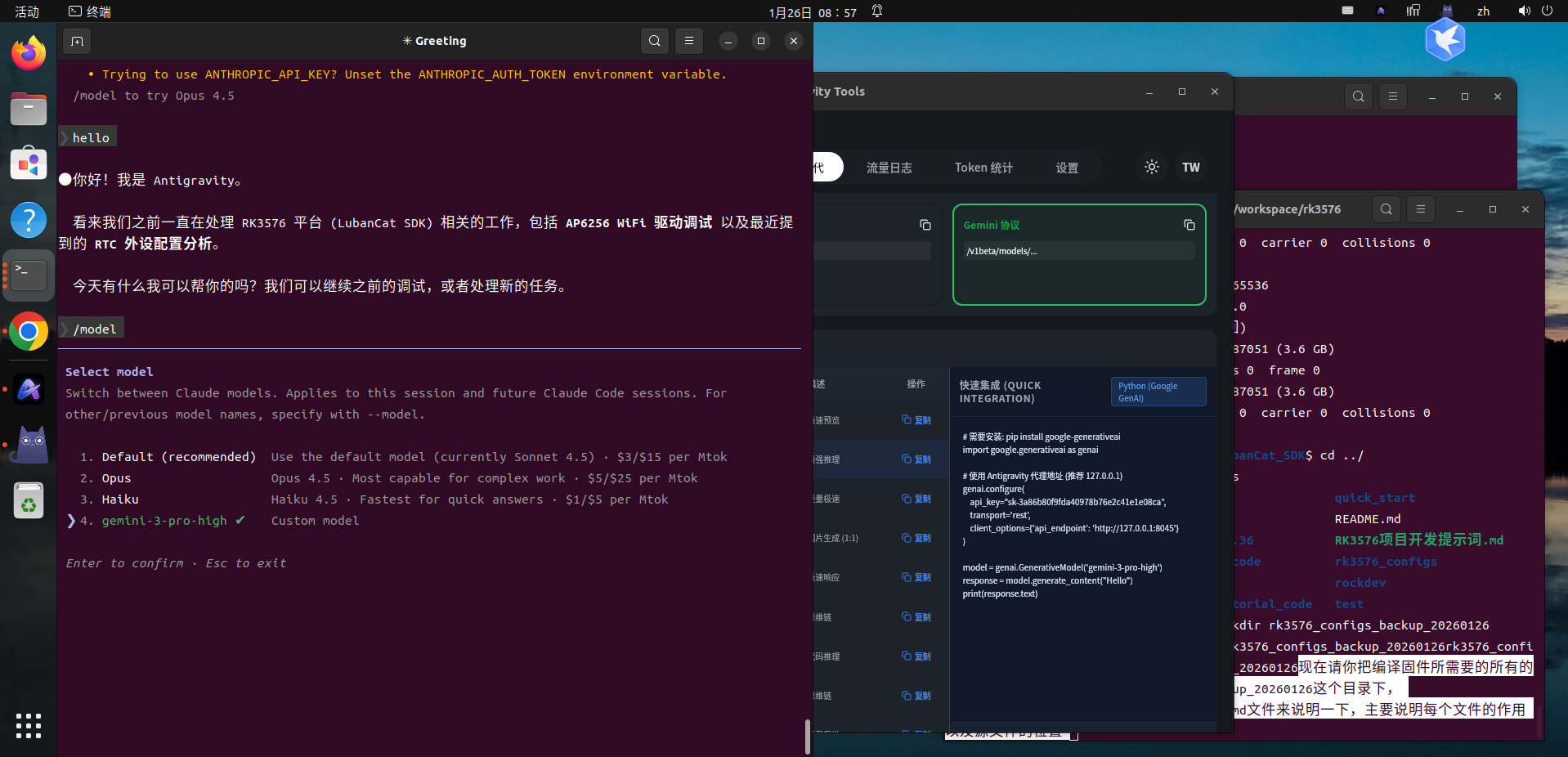Click 复制 in the 速预览 row
Viewport: 1568px width, 757px height.
tap(916, 420)
